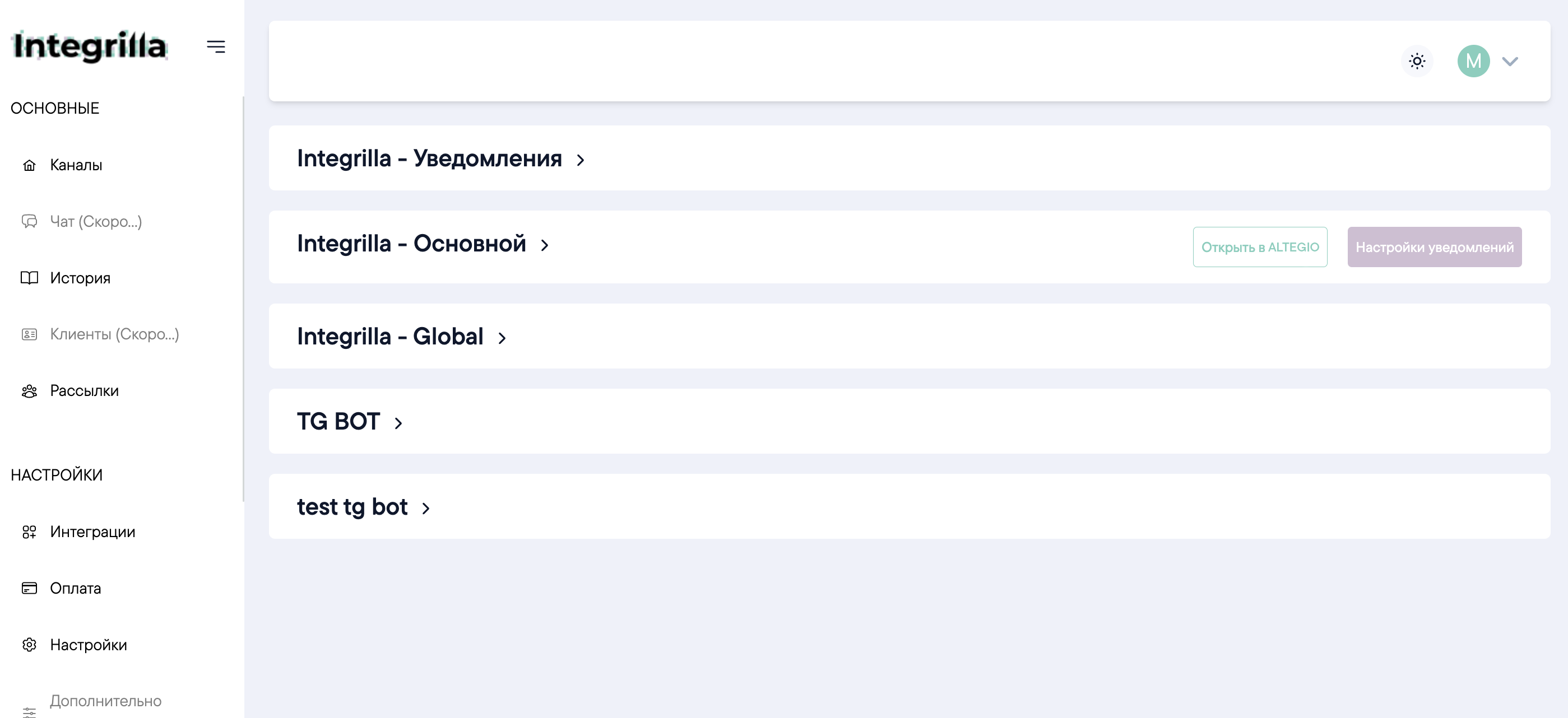Expand Integrilla - Уведомления chevron

[581, 160]
